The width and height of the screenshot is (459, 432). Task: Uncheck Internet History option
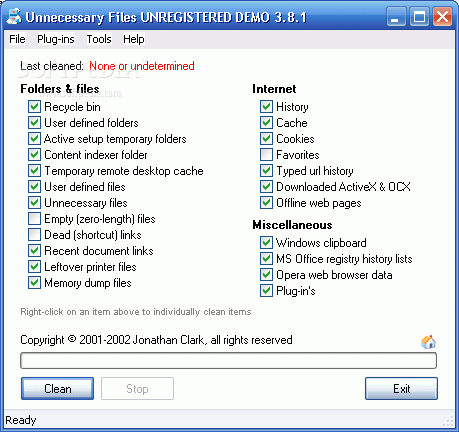pyautogui.click(x=266, y=107)
